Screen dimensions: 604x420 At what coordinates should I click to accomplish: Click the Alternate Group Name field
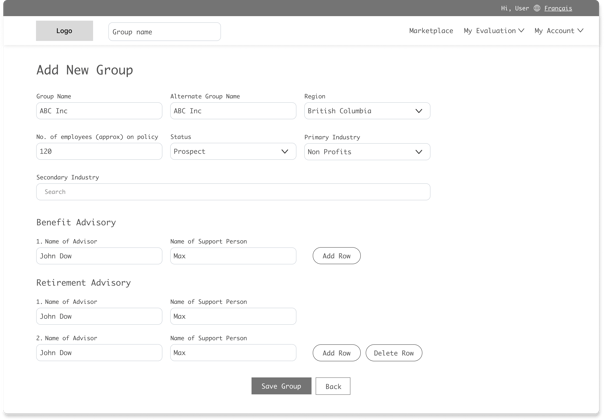(233, 111)
